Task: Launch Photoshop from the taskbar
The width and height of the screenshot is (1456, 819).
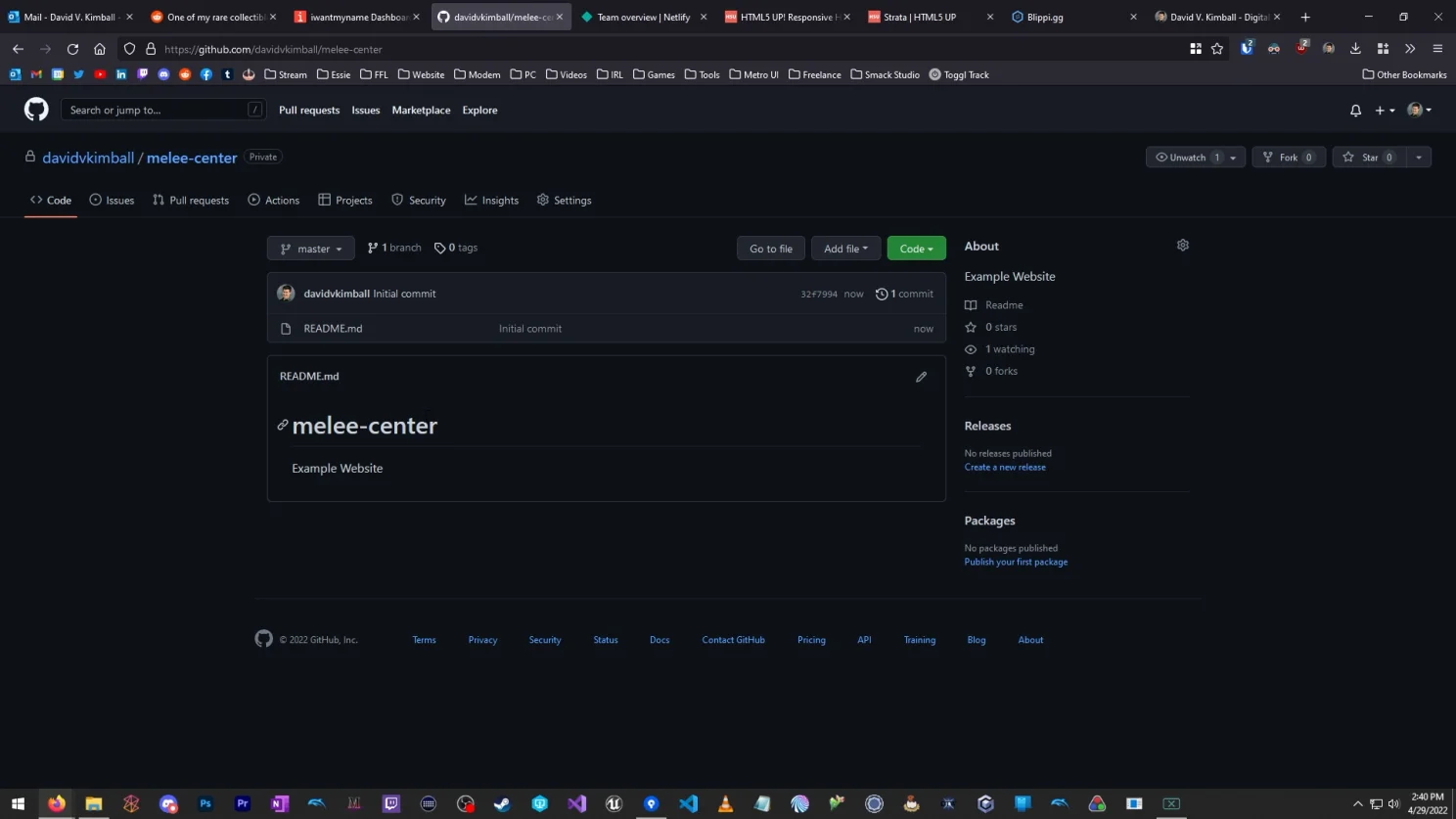Action: point(205,803)
